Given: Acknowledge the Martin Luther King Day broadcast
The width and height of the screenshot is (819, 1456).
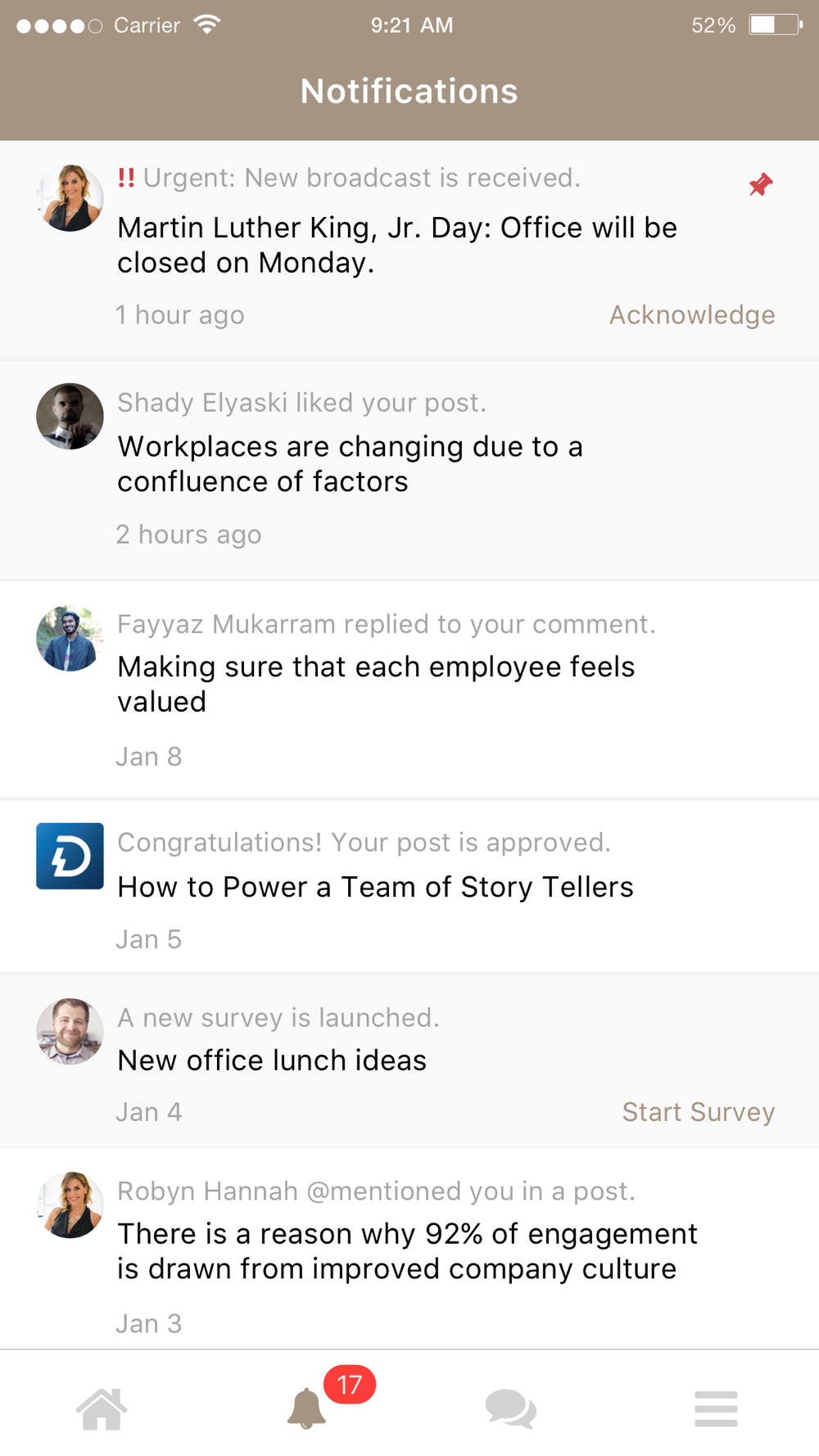Looking at the screenshot, I should (691, 315).
